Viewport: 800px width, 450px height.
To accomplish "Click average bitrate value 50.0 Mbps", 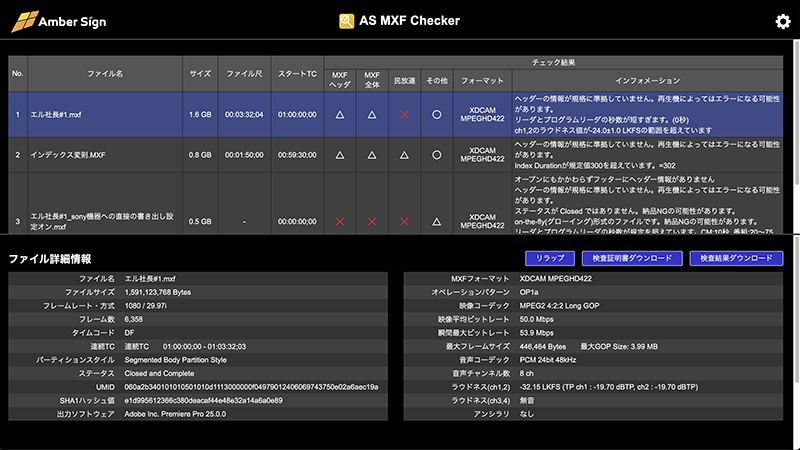I will click(x=536, y=319).
